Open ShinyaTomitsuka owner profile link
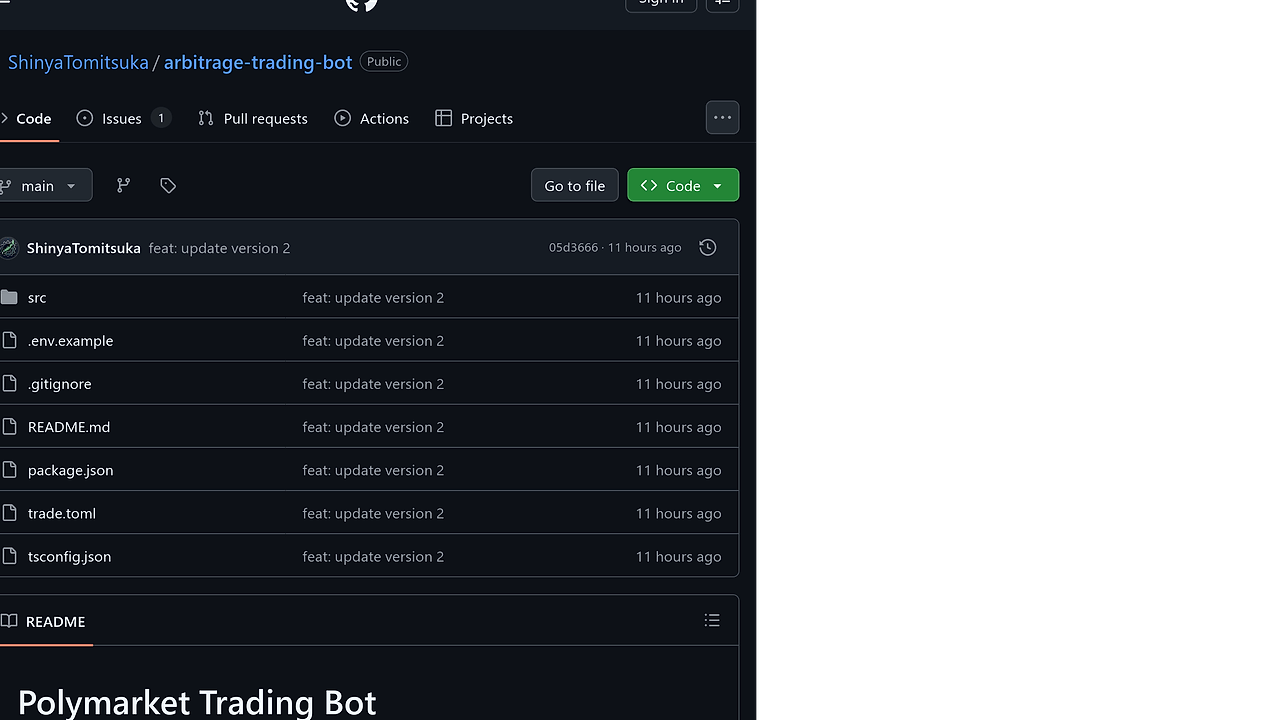Screen dimensions: 1280x720 click(78, 62)
